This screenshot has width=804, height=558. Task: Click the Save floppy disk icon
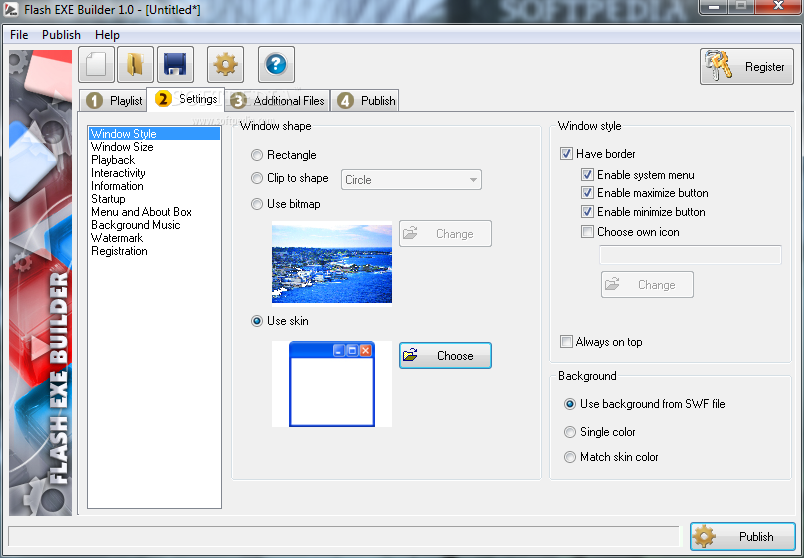pyautogui.click(x=175, y=64)
